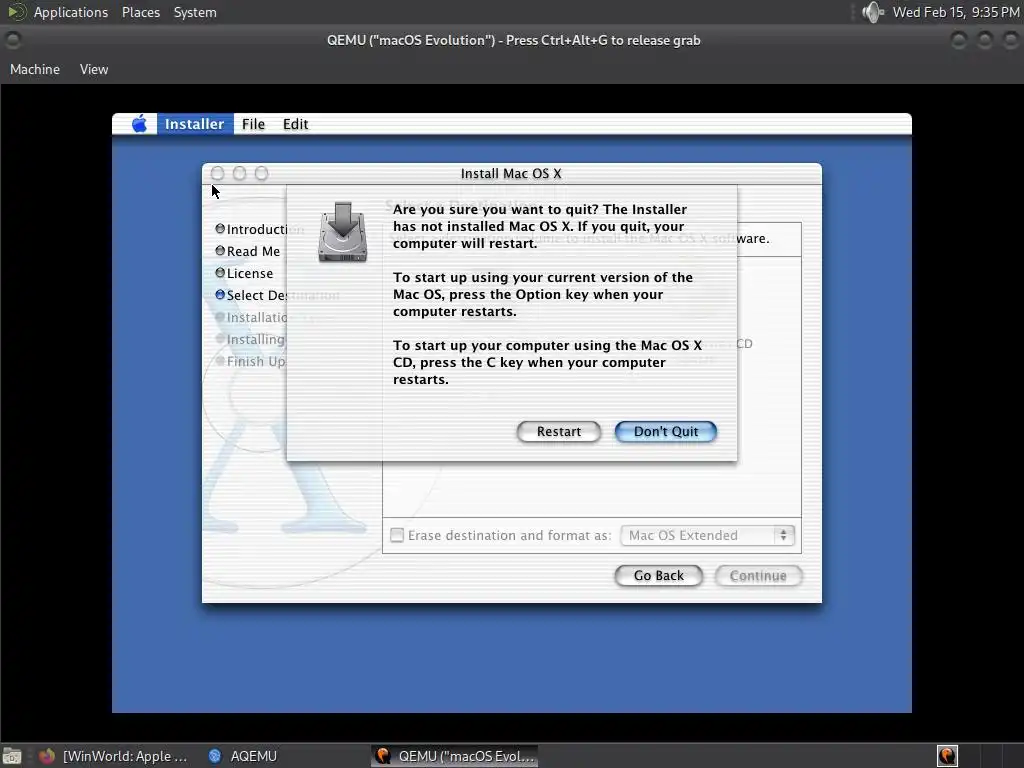Viewport: 1024px width, 768px height.
Task: Click the Install Mac OS X minimize button
Action: click(x=240, y=173)
